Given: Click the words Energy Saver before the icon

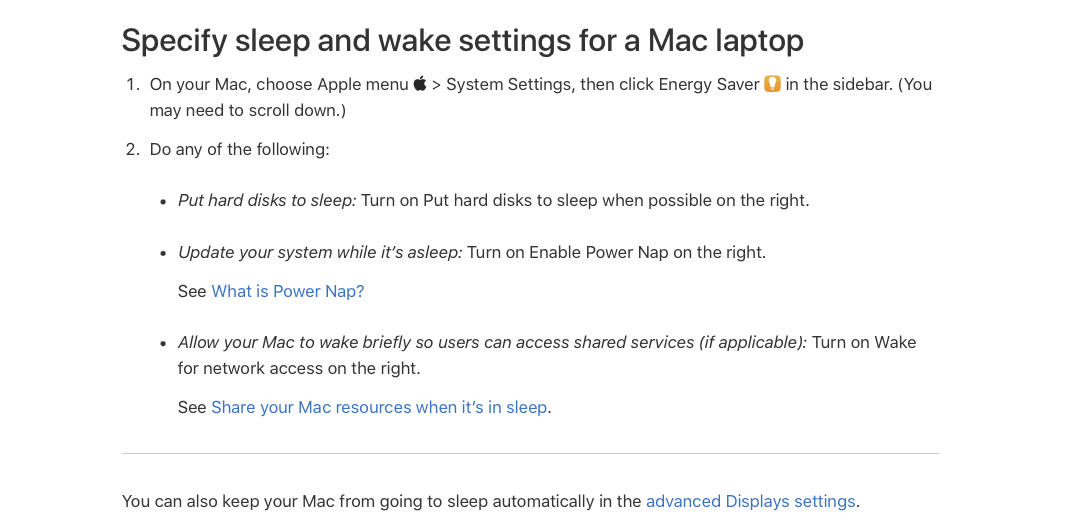Looking at the screenshot, I should [x=709, y=84].
